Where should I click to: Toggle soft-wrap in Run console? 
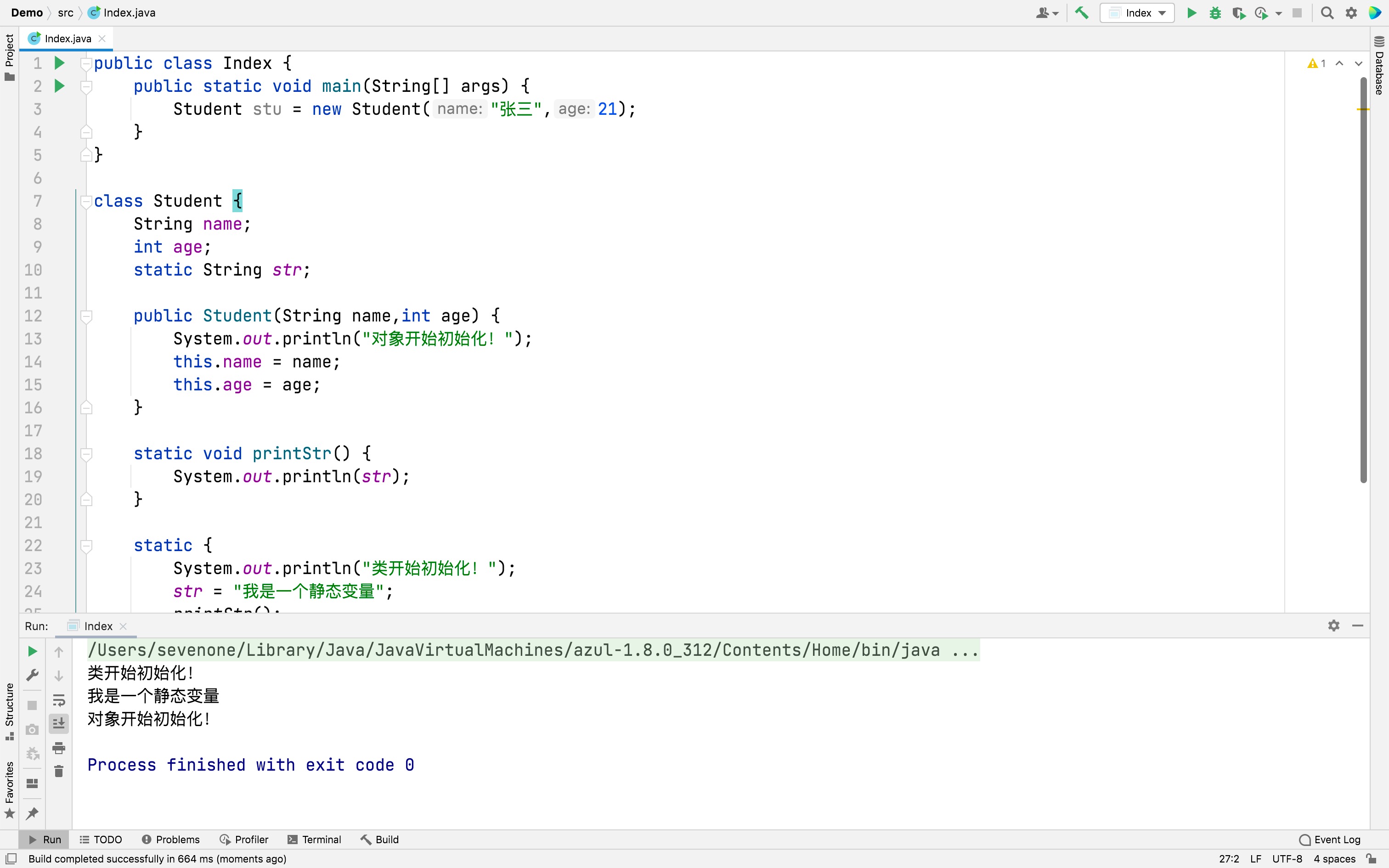pyautogui.click(x=58, y=700)
